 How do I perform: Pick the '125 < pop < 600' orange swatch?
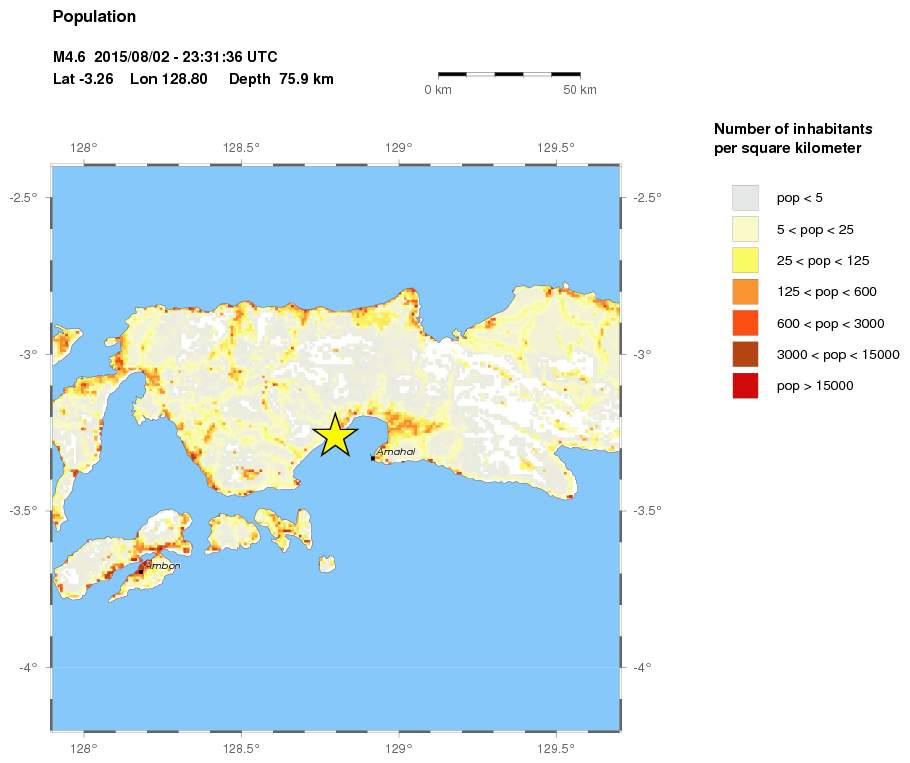pyautogui.click(x=745, y=292)
